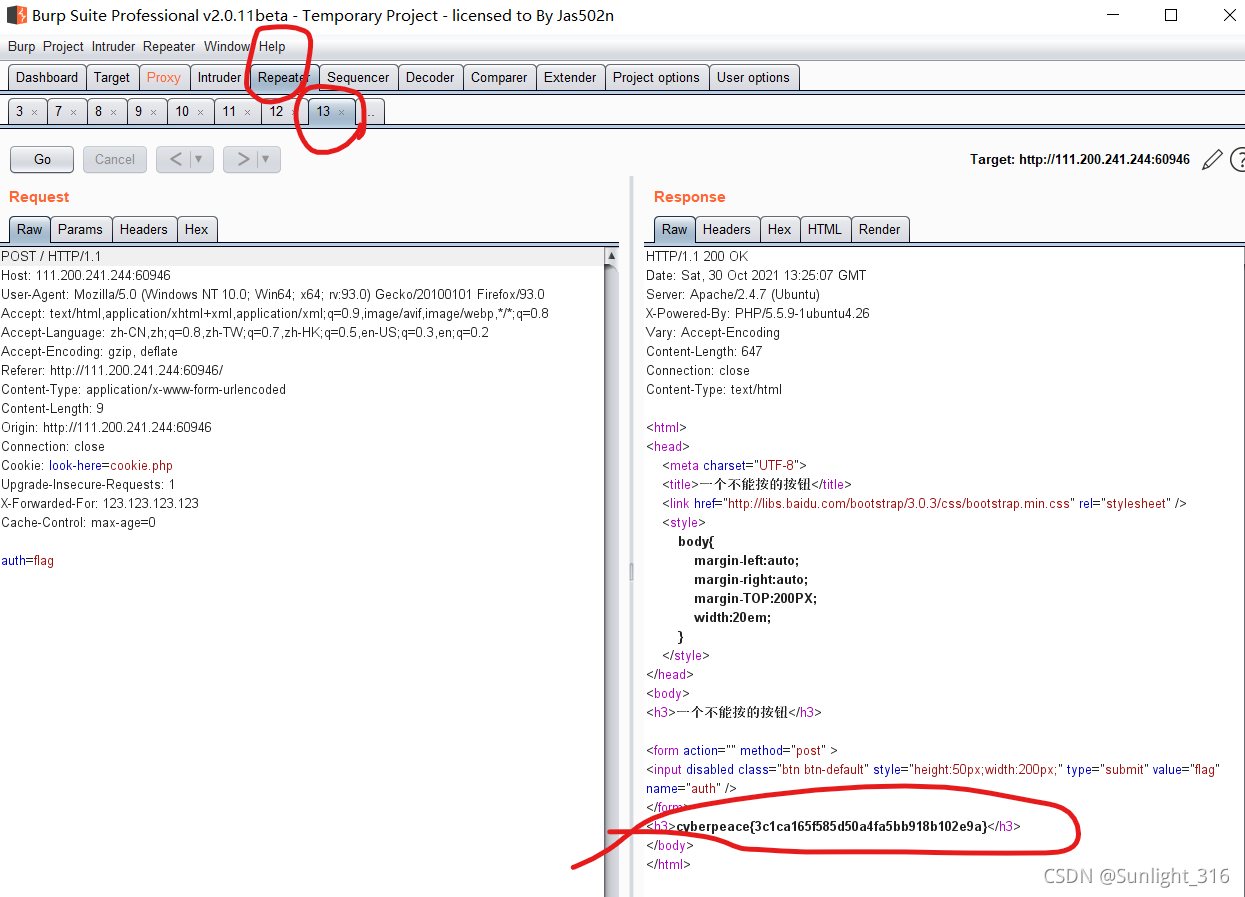This screenshot has height=897, width=1245.
Task: Click the HTTP/1.1 200 OK status line
Action: click(x=697, y=257)
